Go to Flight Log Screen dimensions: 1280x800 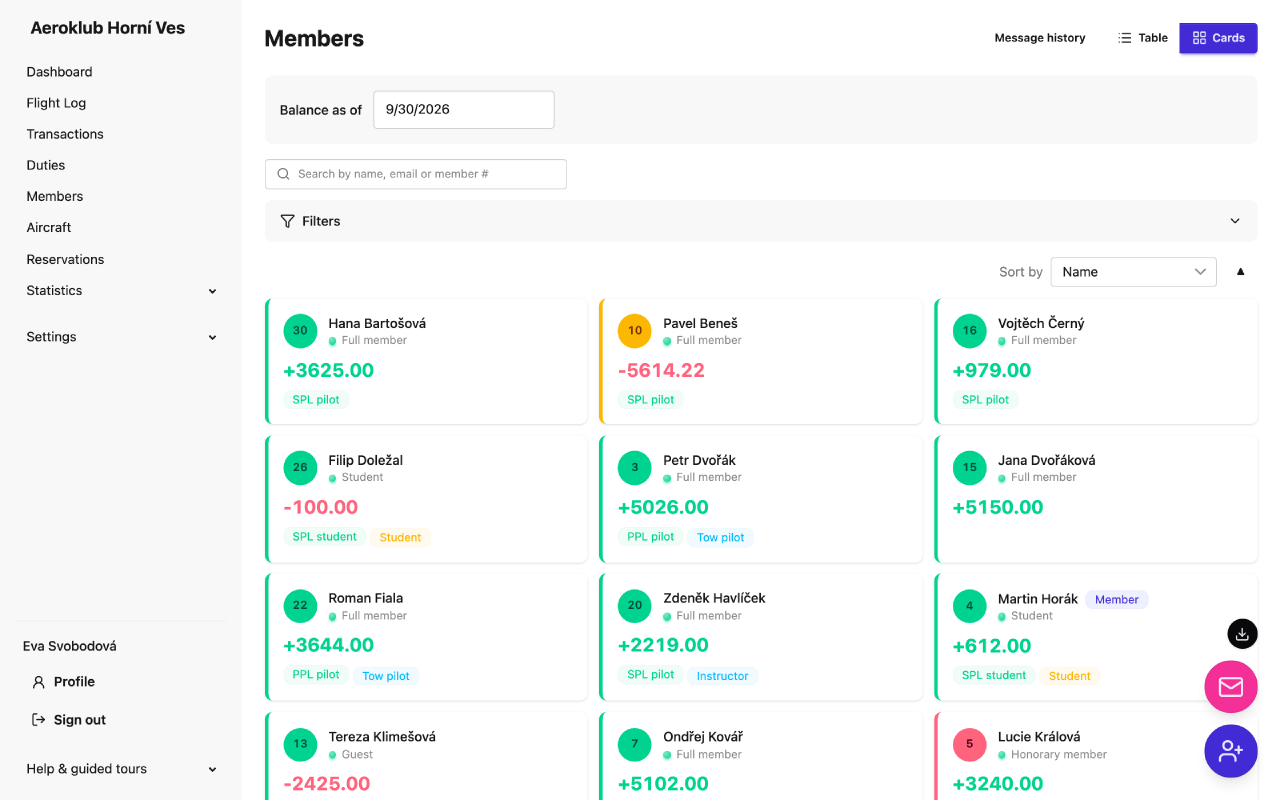coord(56,103)
